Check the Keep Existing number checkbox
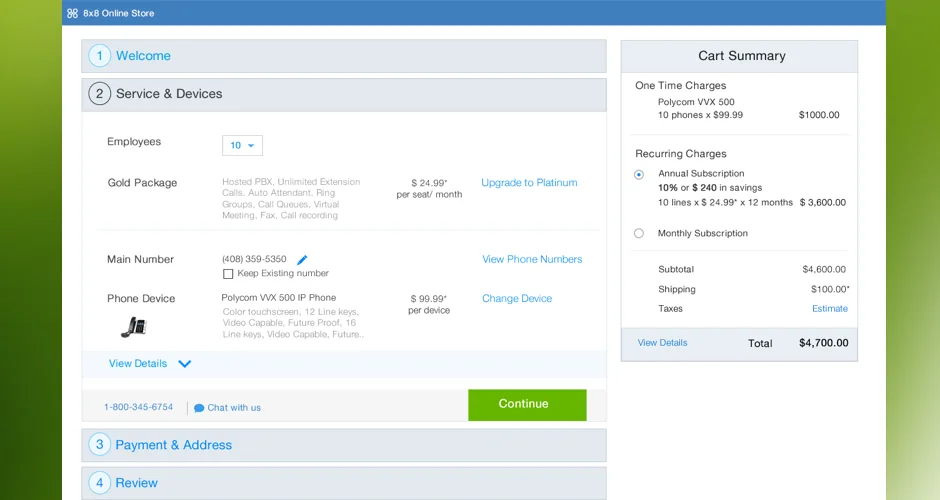This screenshot has width=940, height=500. (x=228, y=274)
